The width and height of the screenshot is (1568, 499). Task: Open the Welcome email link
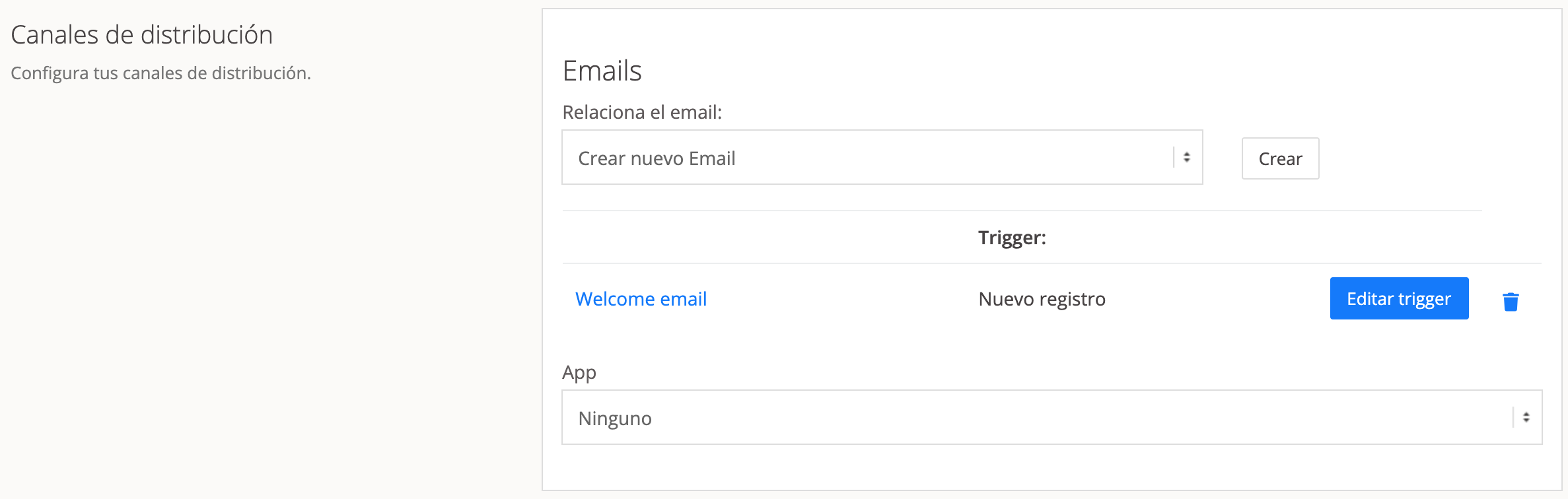pos(641,299)
